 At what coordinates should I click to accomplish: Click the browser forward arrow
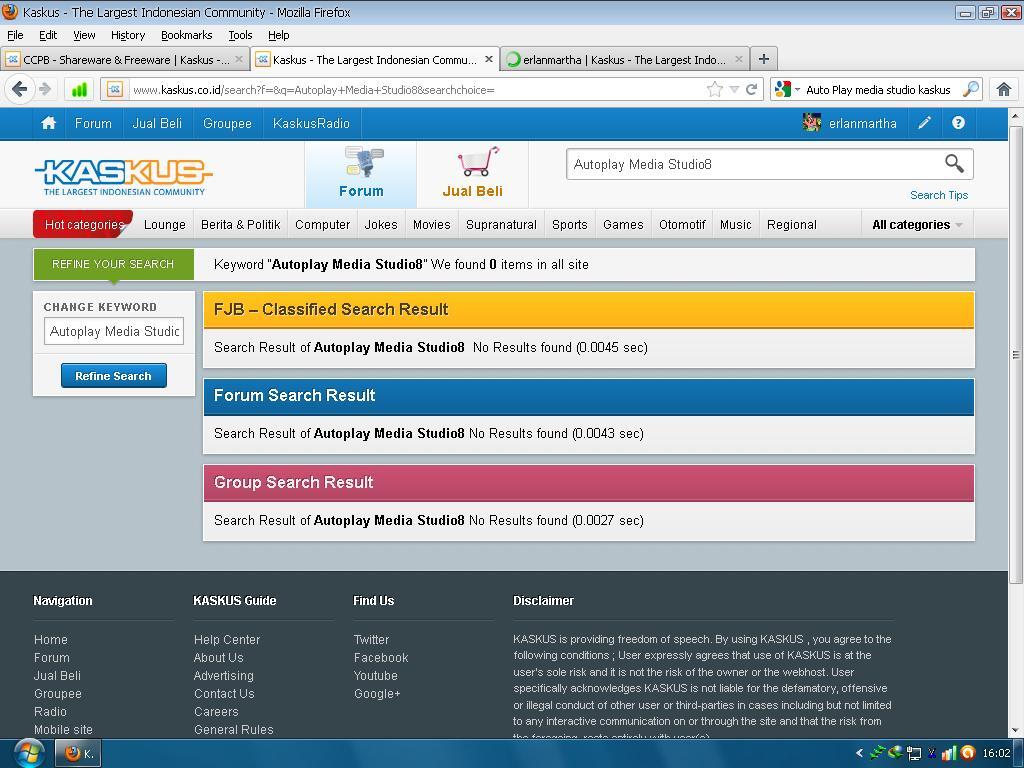click(45, 89)
